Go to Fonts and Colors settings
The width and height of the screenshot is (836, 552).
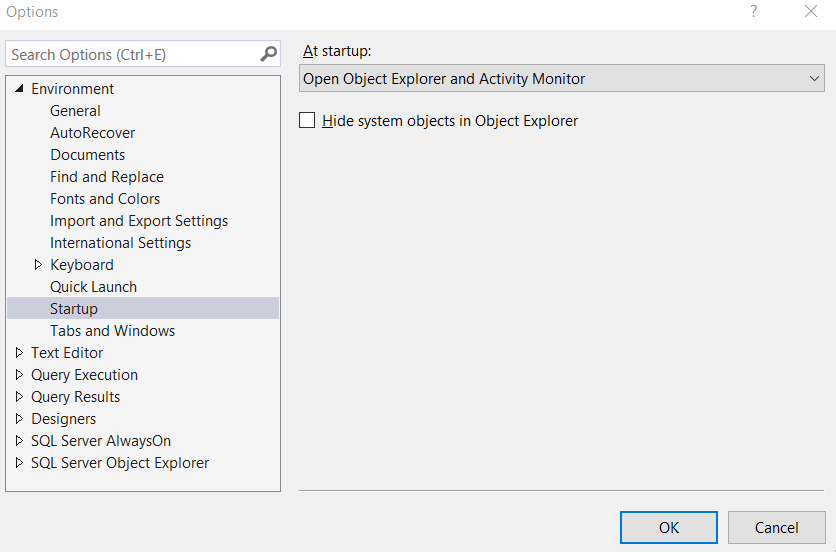pyautogui.click(x=105, y=199)
